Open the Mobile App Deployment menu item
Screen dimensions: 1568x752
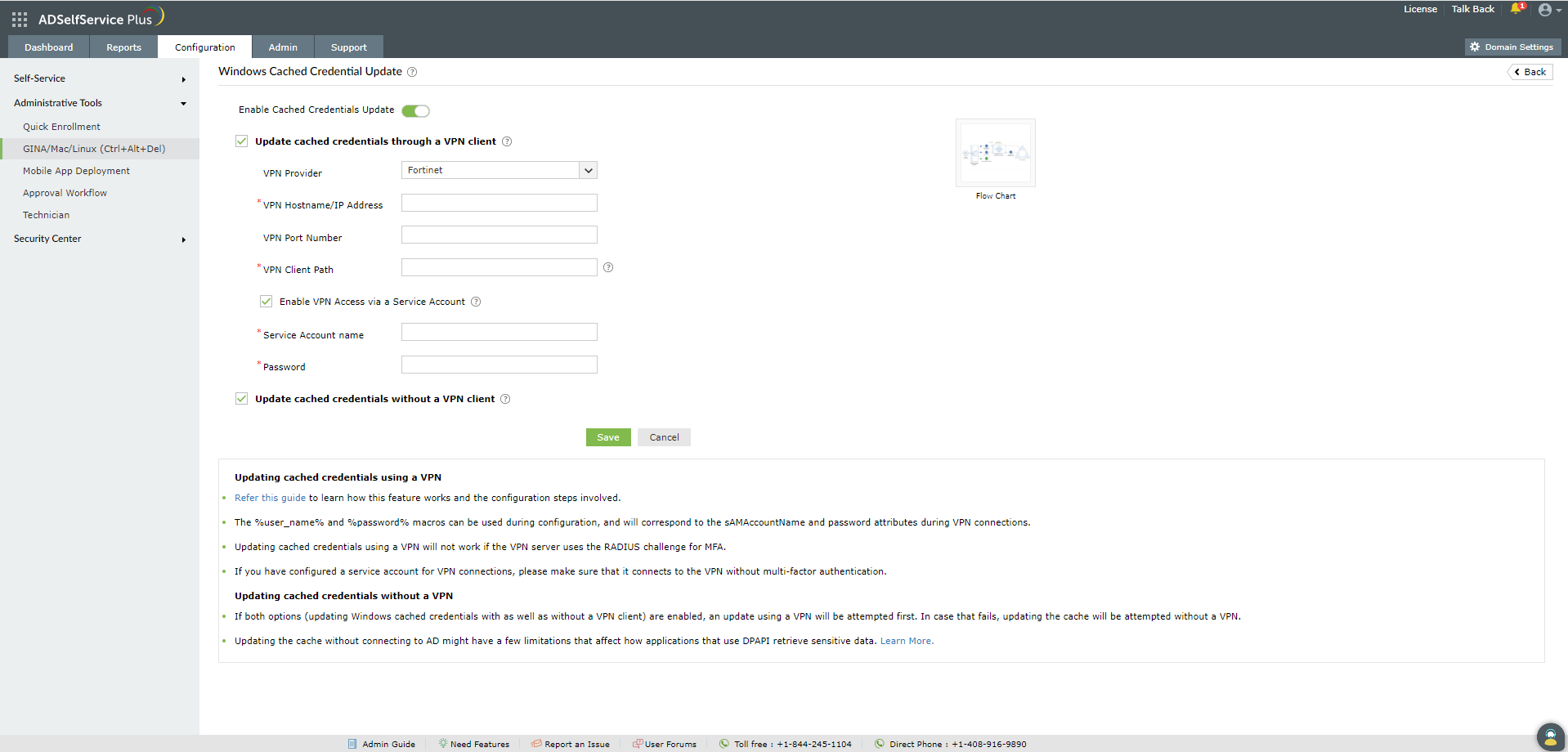point(77,170)
